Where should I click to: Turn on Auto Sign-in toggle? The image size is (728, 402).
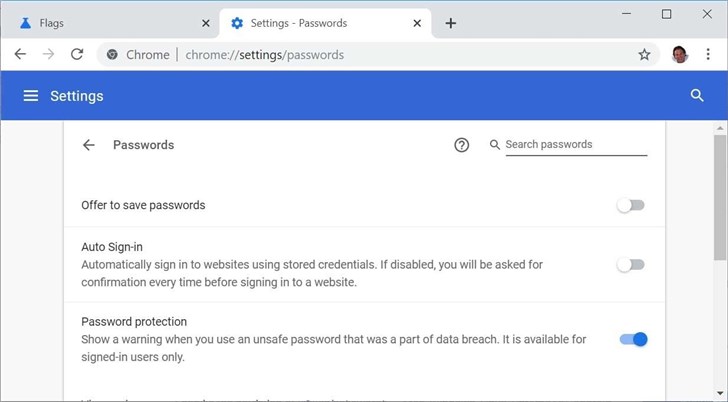pyautogui.click(x=631, y=265)
